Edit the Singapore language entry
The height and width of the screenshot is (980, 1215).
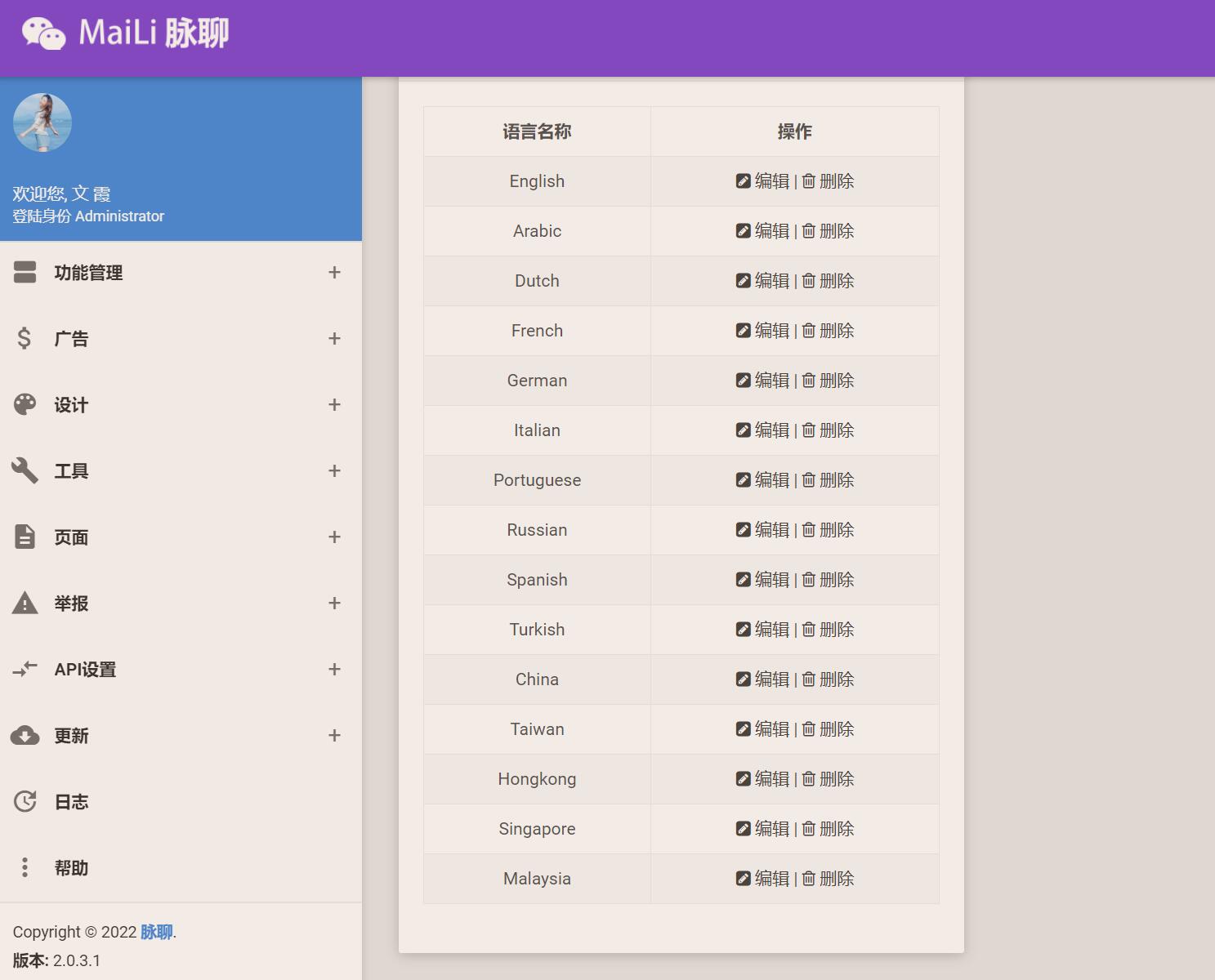click(x=762, y=829)
